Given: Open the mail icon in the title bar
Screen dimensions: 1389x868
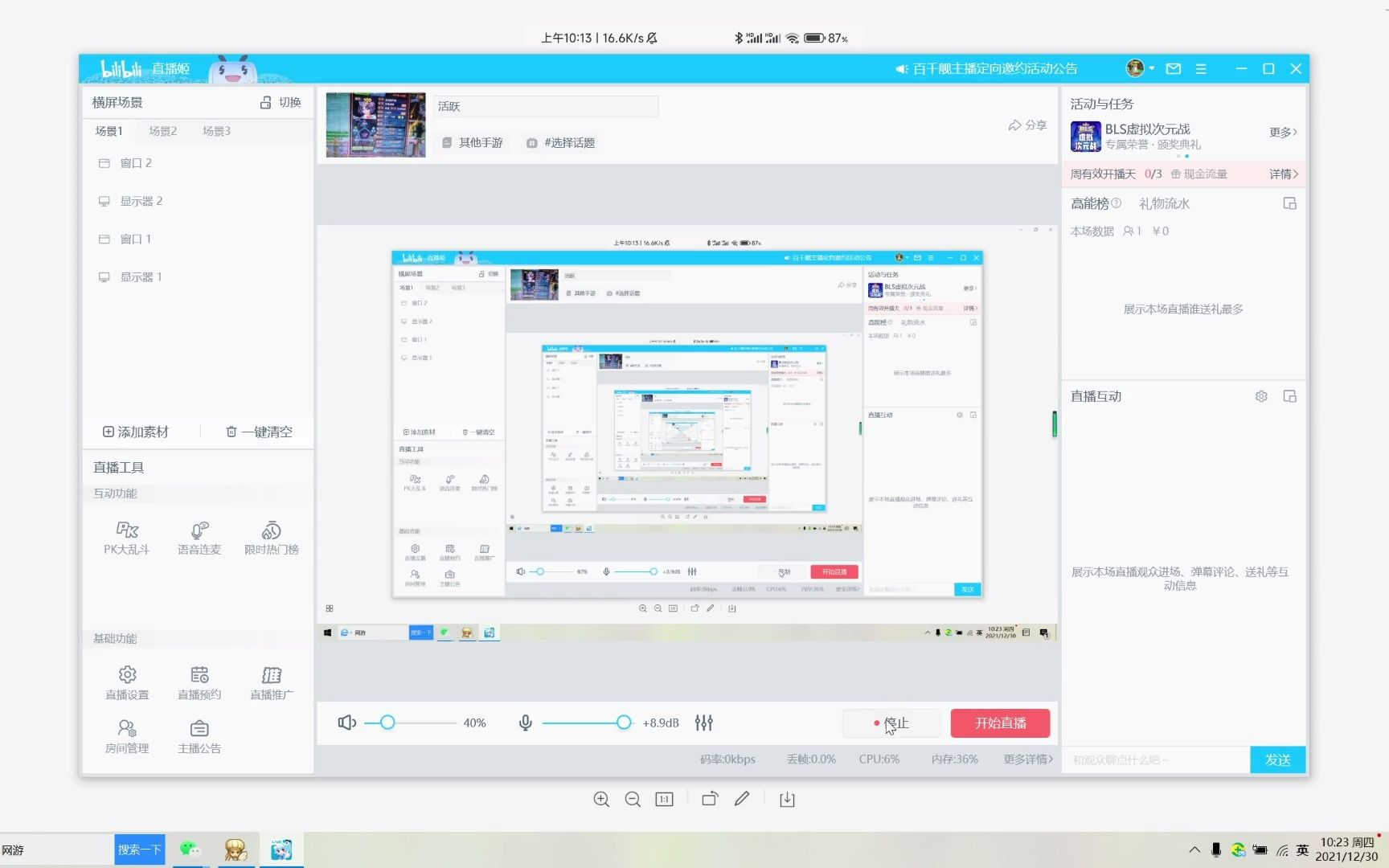Looking at the screenshot, I should (1173, 68).
